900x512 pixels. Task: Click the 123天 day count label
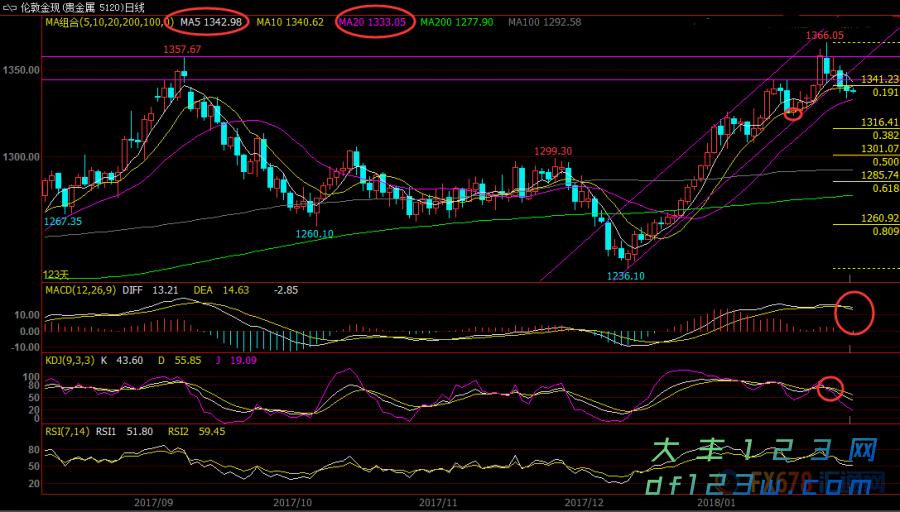pos(56,274)
